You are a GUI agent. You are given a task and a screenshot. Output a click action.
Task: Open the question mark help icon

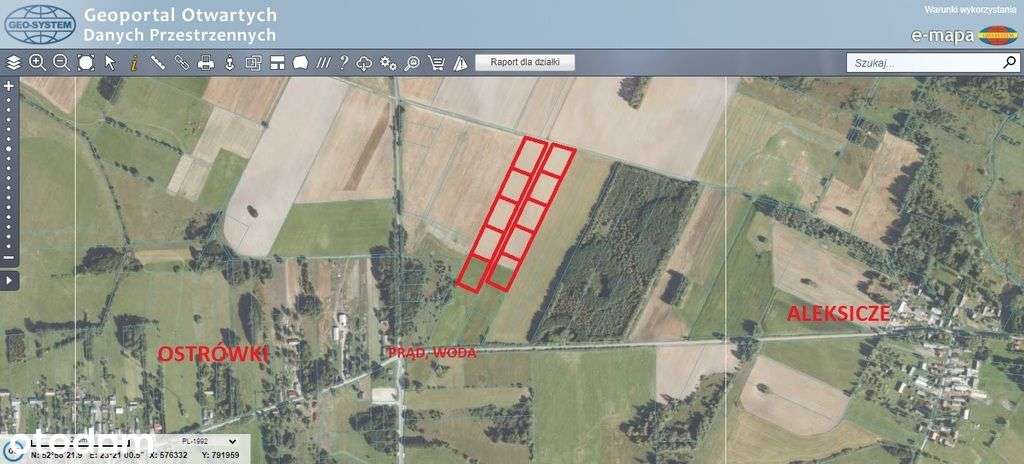344,63
